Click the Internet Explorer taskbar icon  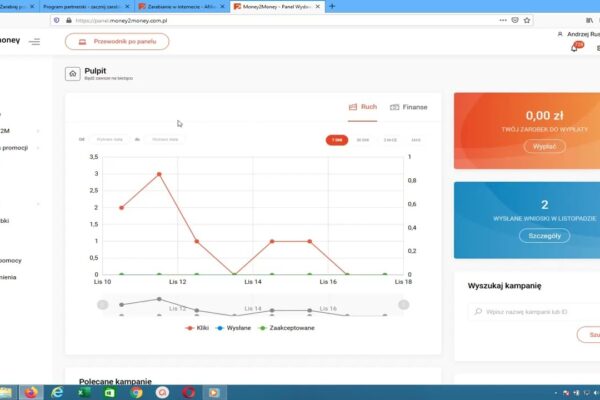coord(57,392)
